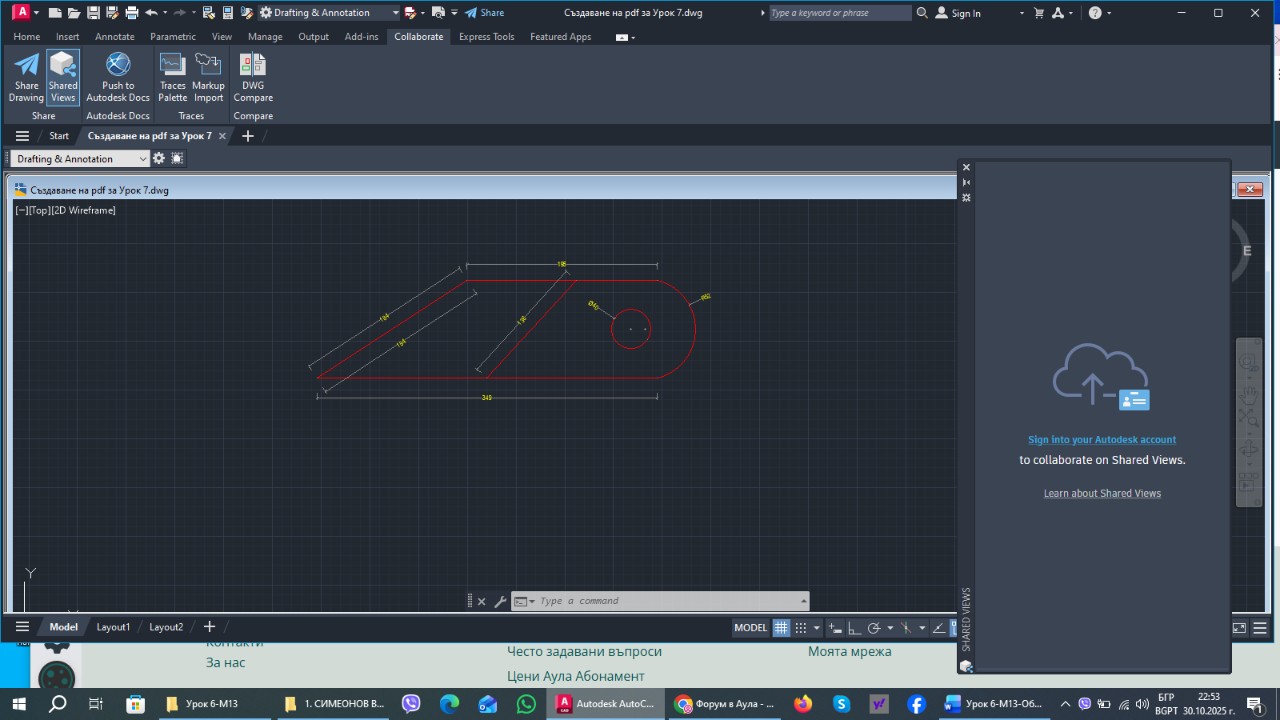
Task: Launch DWG Compare
Action: 253,77
